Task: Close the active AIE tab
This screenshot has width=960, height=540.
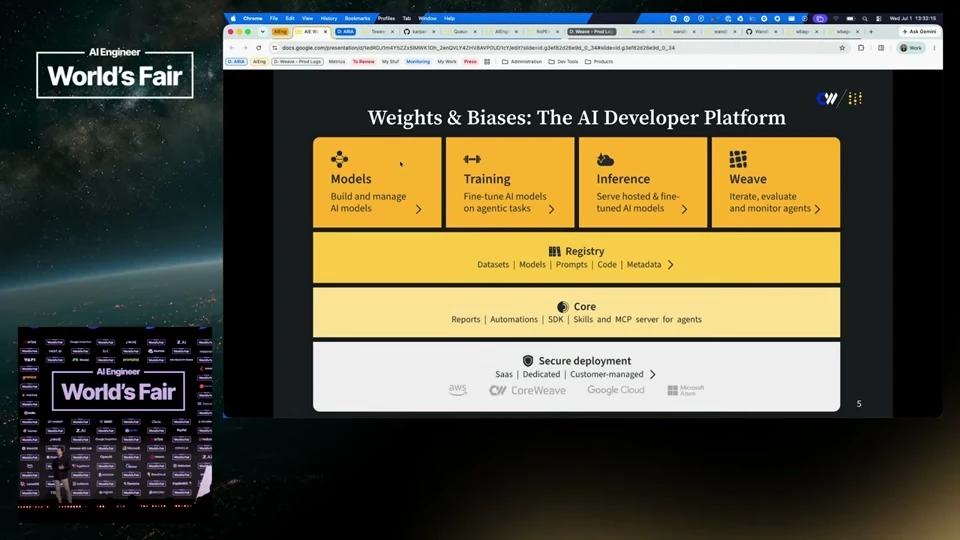Action: [x=326, y=31]
